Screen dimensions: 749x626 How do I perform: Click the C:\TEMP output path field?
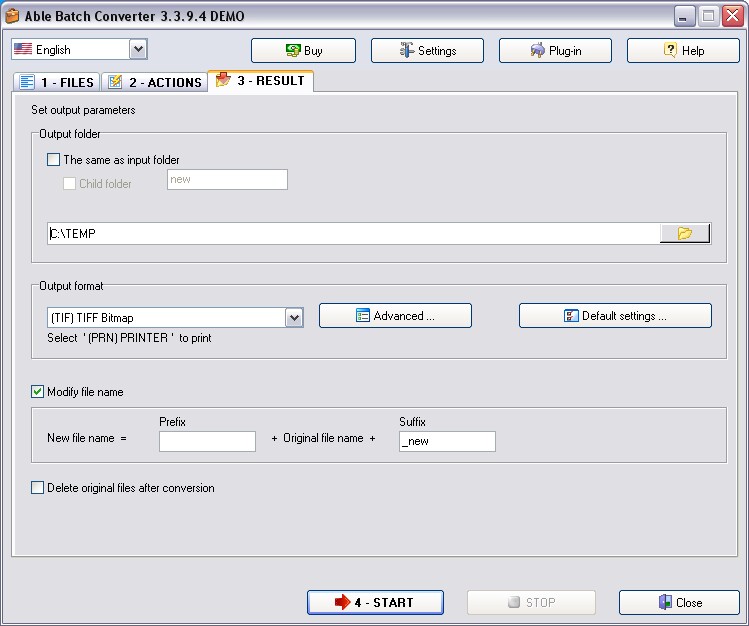coord(353,233)
